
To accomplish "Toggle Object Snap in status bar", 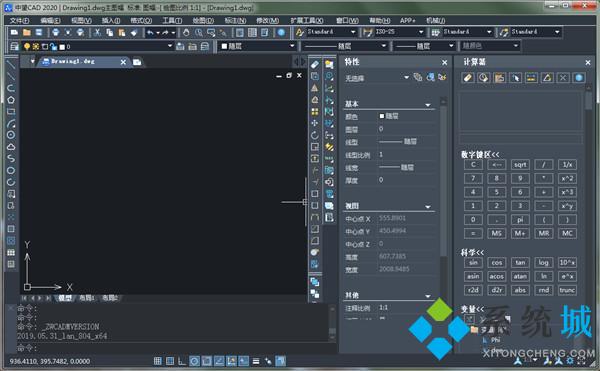I will (207, 361).
